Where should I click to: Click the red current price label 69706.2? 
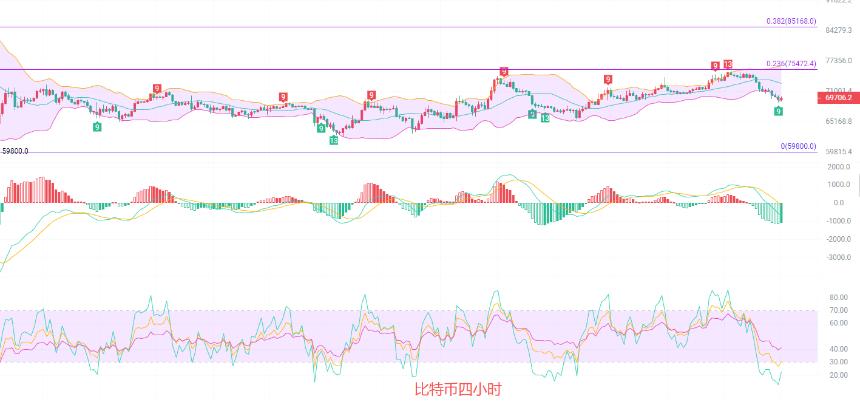pyautogui.click(x=839, y=98)
